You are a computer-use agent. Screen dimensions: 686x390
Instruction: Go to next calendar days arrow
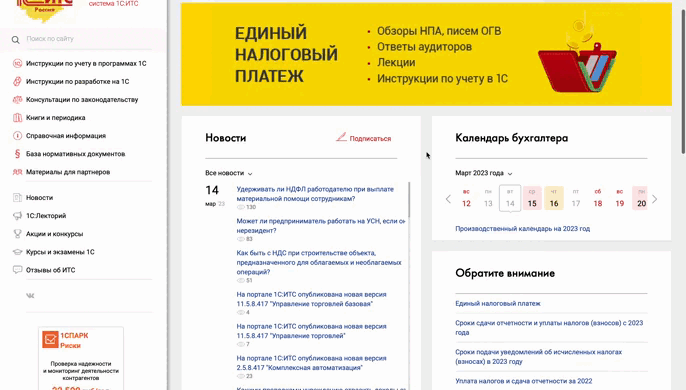pos(654,199)
